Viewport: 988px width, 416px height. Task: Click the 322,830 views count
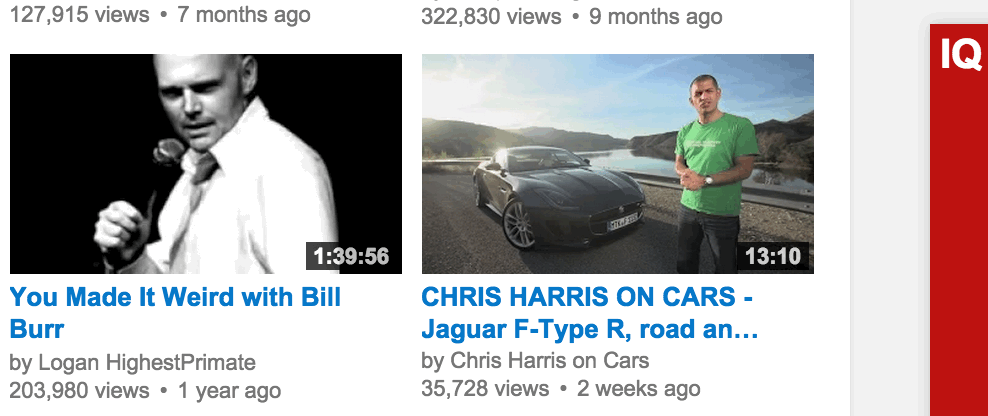coord(491,16)
